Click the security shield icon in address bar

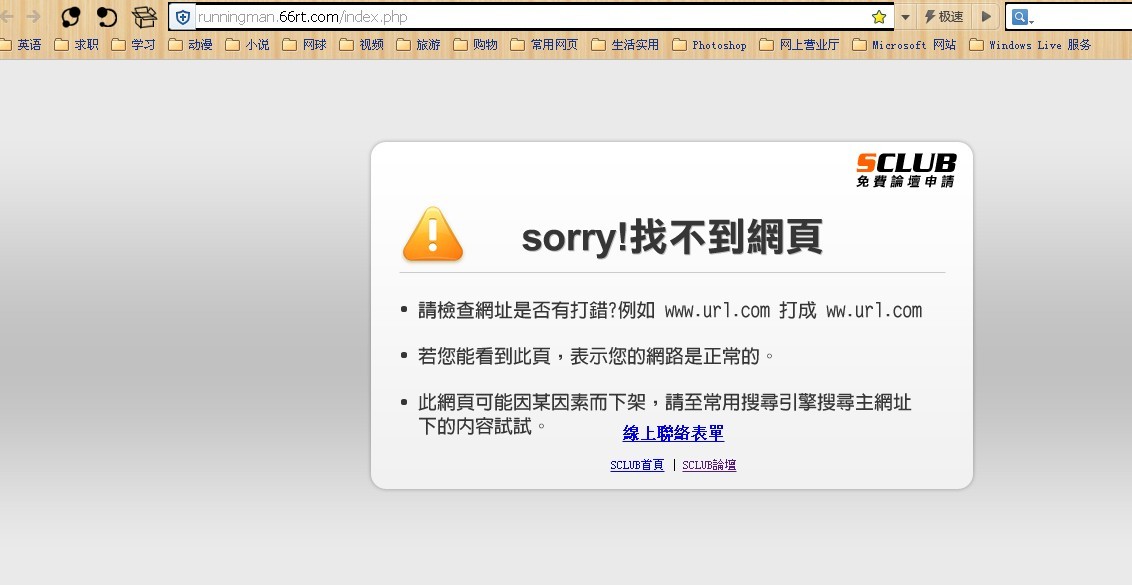coord(183,17)
